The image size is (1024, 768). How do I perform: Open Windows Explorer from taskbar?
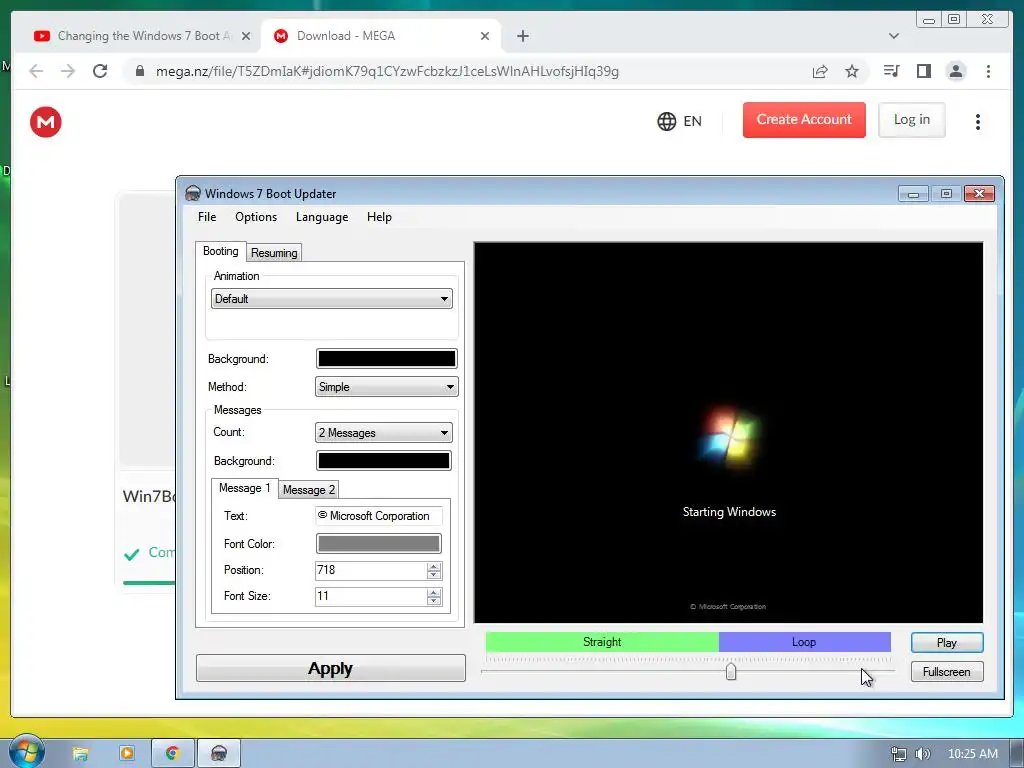pos(80,754)
